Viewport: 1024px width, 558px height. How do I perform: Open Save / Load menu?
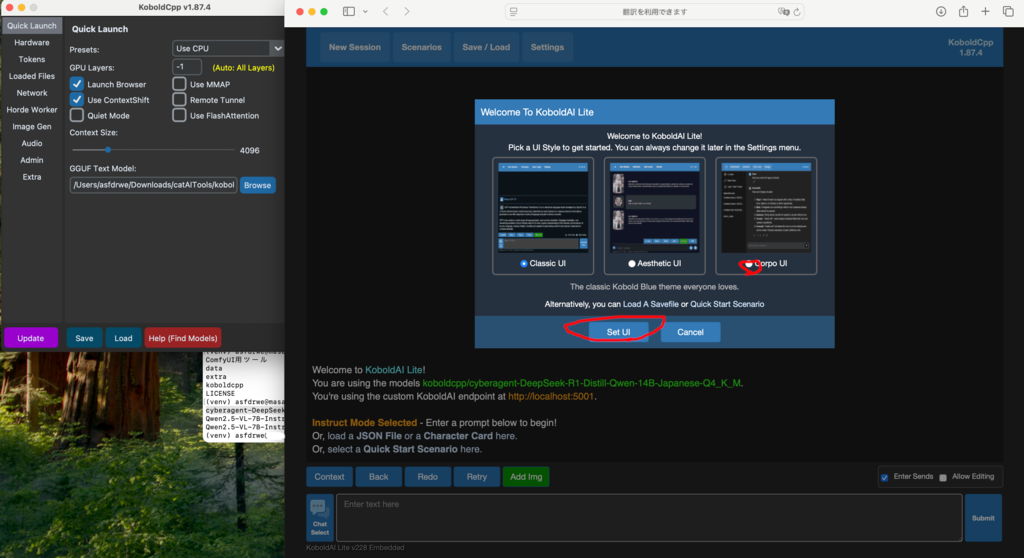pyautogui.click(x=486, y=47)
